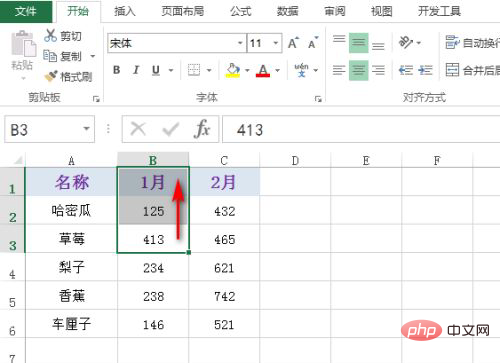The height and width of the screenshot is (363, 500).
Task: Open the Paste options arrow
Action: click(x=23, y=79)
